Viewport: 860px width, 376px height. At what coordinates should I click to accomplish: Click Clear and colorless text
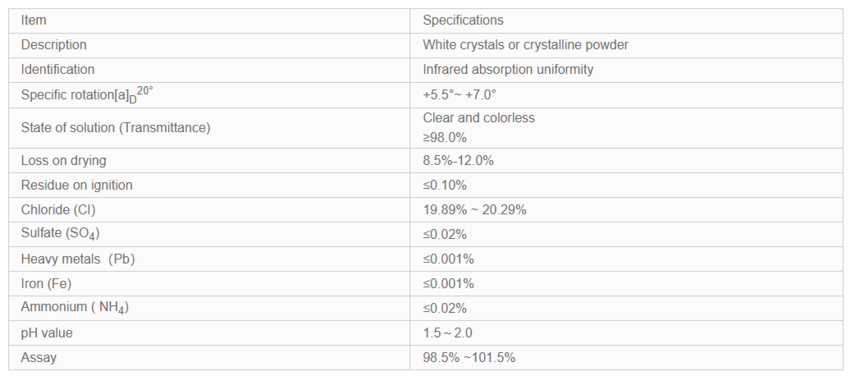479,118
